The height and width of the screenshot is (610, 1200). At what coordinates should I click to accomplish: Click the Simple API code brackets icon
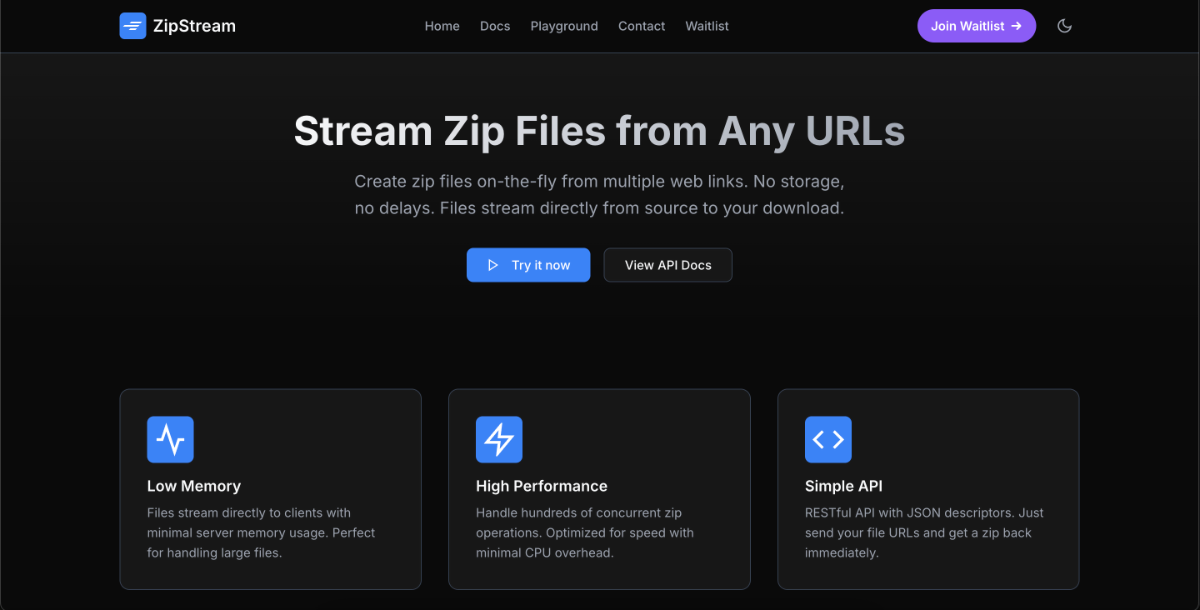828,439
